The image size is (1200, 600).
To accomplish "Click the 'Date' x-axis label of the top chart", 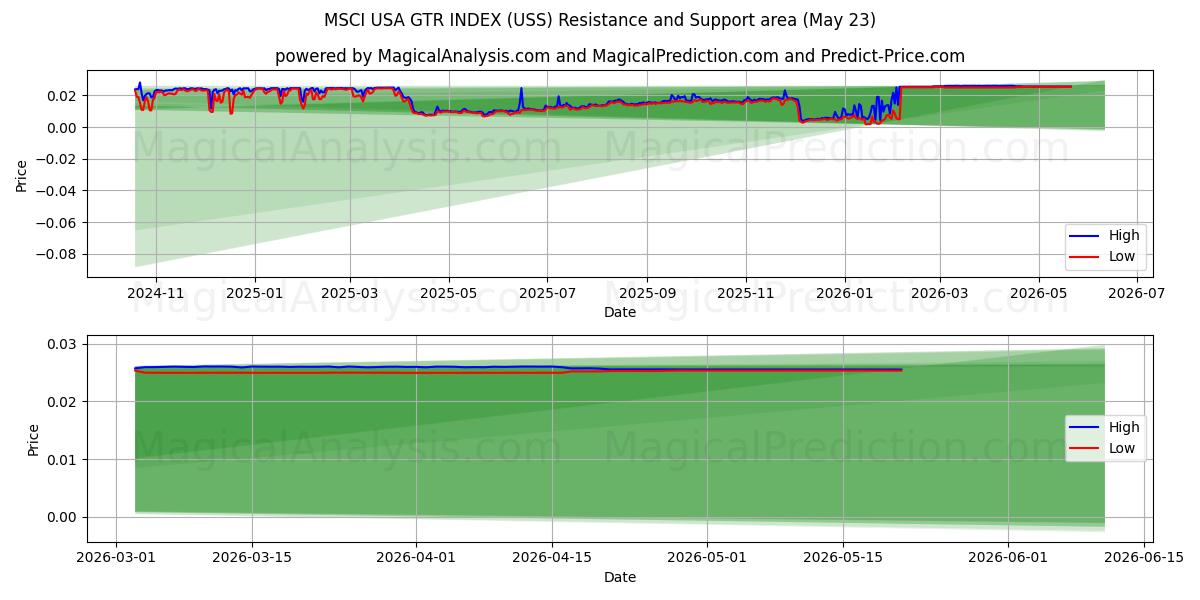I will [x=619, y=313].
